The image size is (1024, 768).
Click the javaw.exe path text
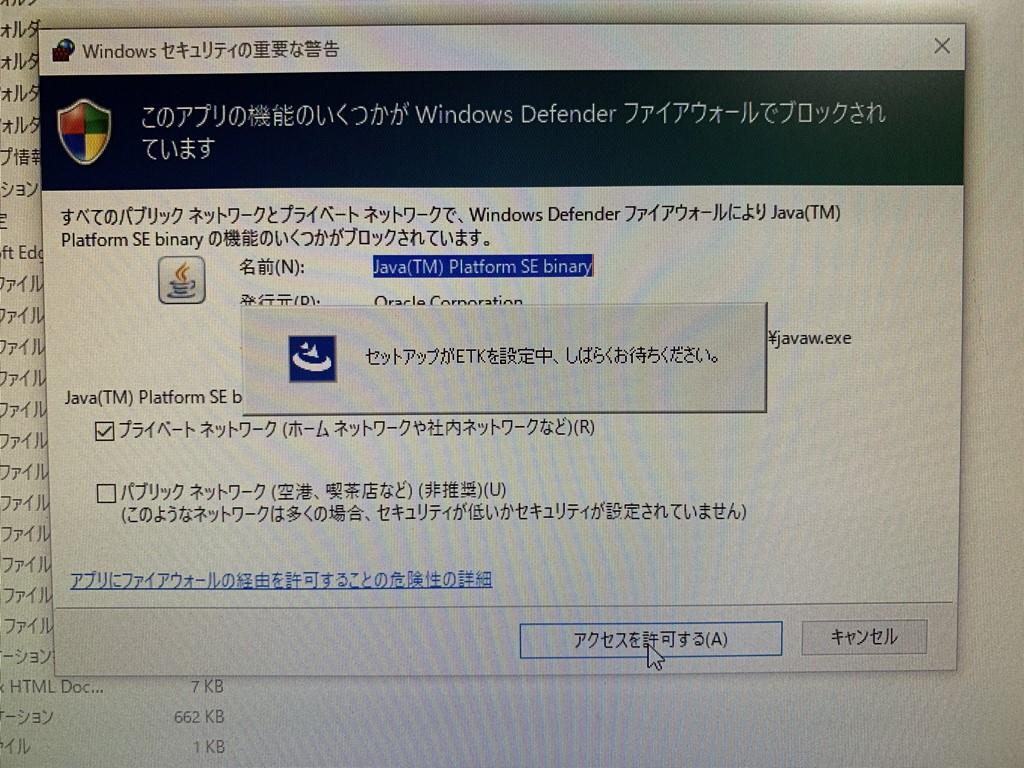coord(809,338)
